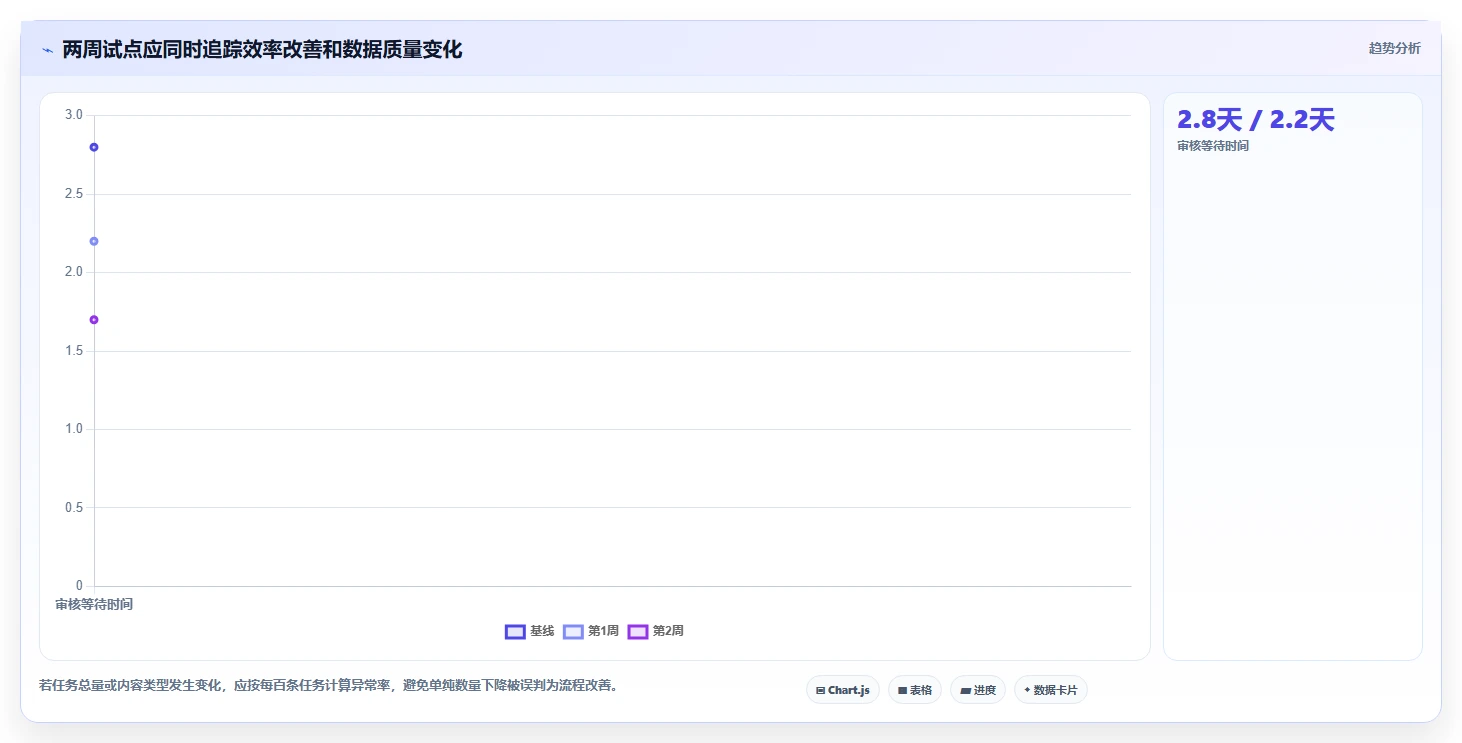Viewport: 1462px width, 743px height.
Task: Click the baseline data point at 2.8
Action: coord(94,147)
